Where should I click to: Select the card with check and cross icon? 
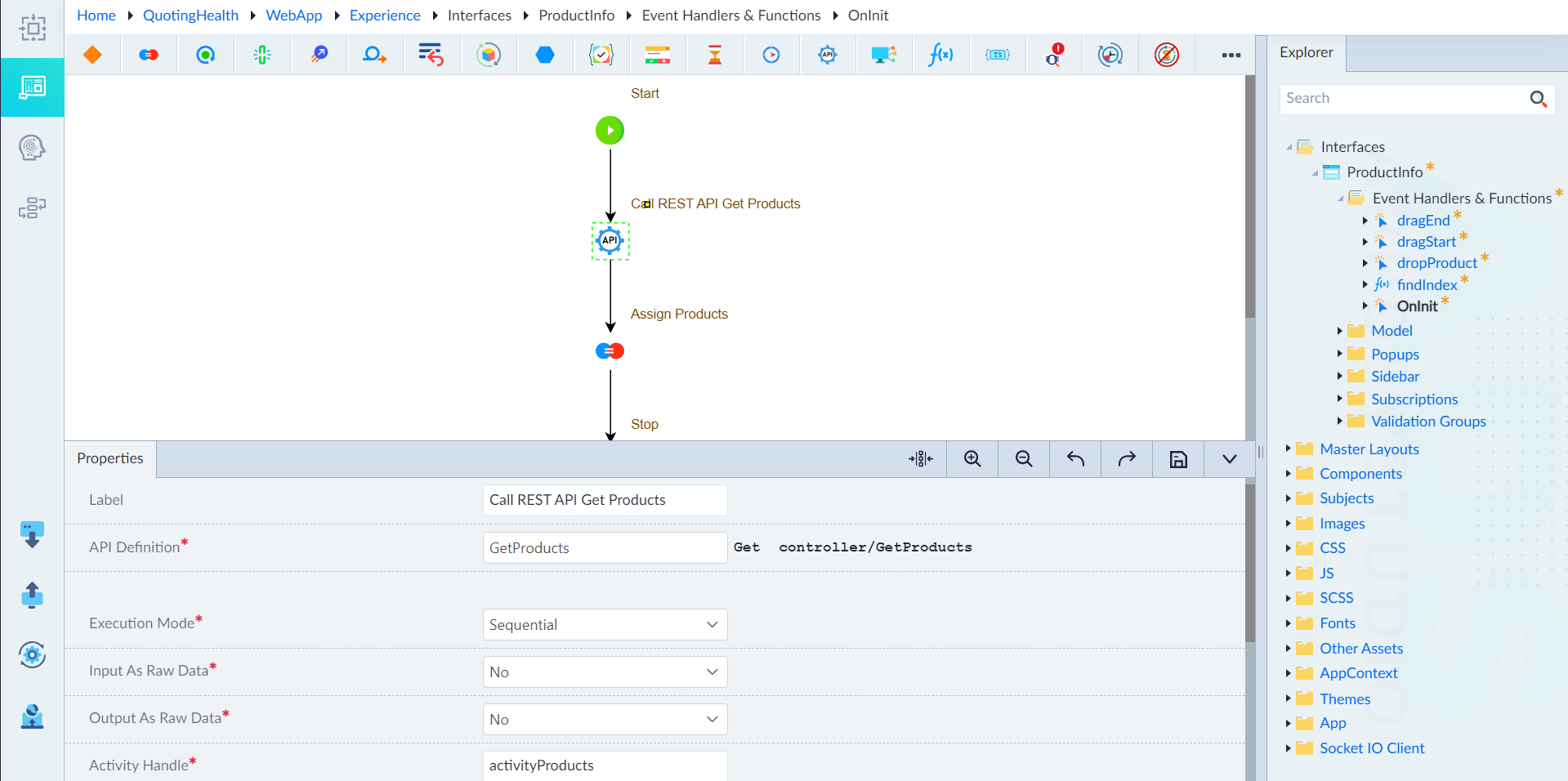[x=658, y=55]
